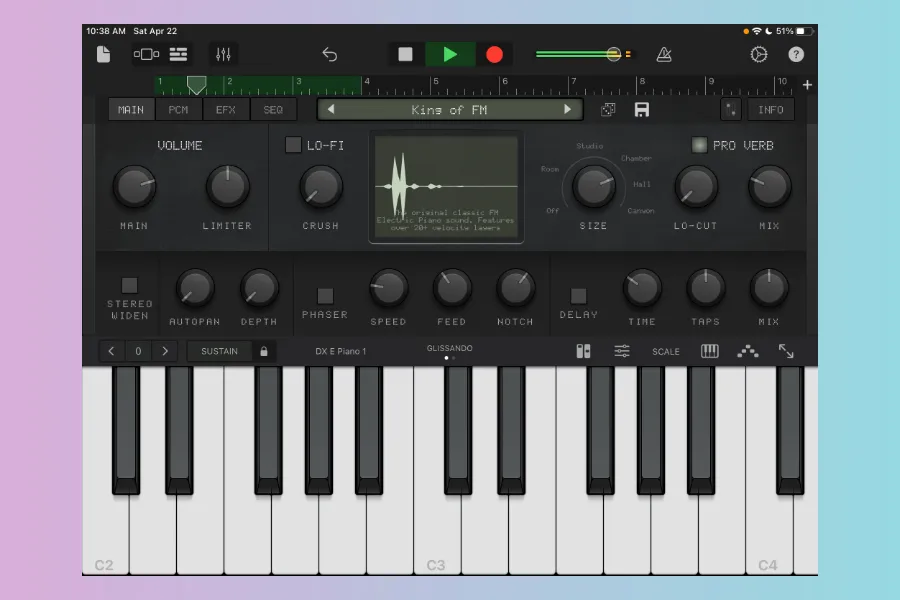Randomize preset with the dice icon
Viewport: 900px width, 600px height.
pyautogui.click(x=607, y=110)
